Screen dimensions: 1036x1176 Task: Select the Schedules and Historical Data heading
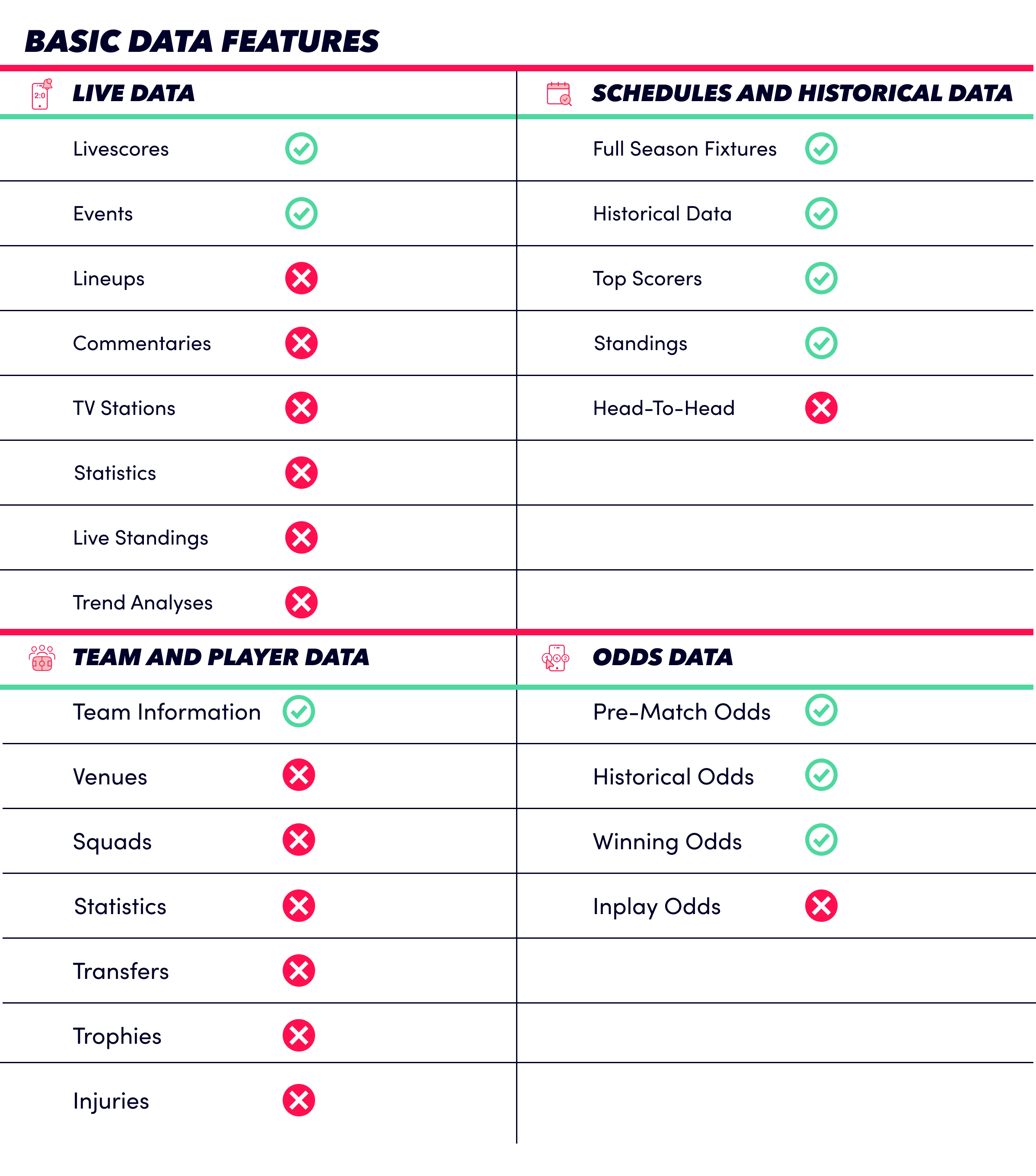[x=802, y=93]
